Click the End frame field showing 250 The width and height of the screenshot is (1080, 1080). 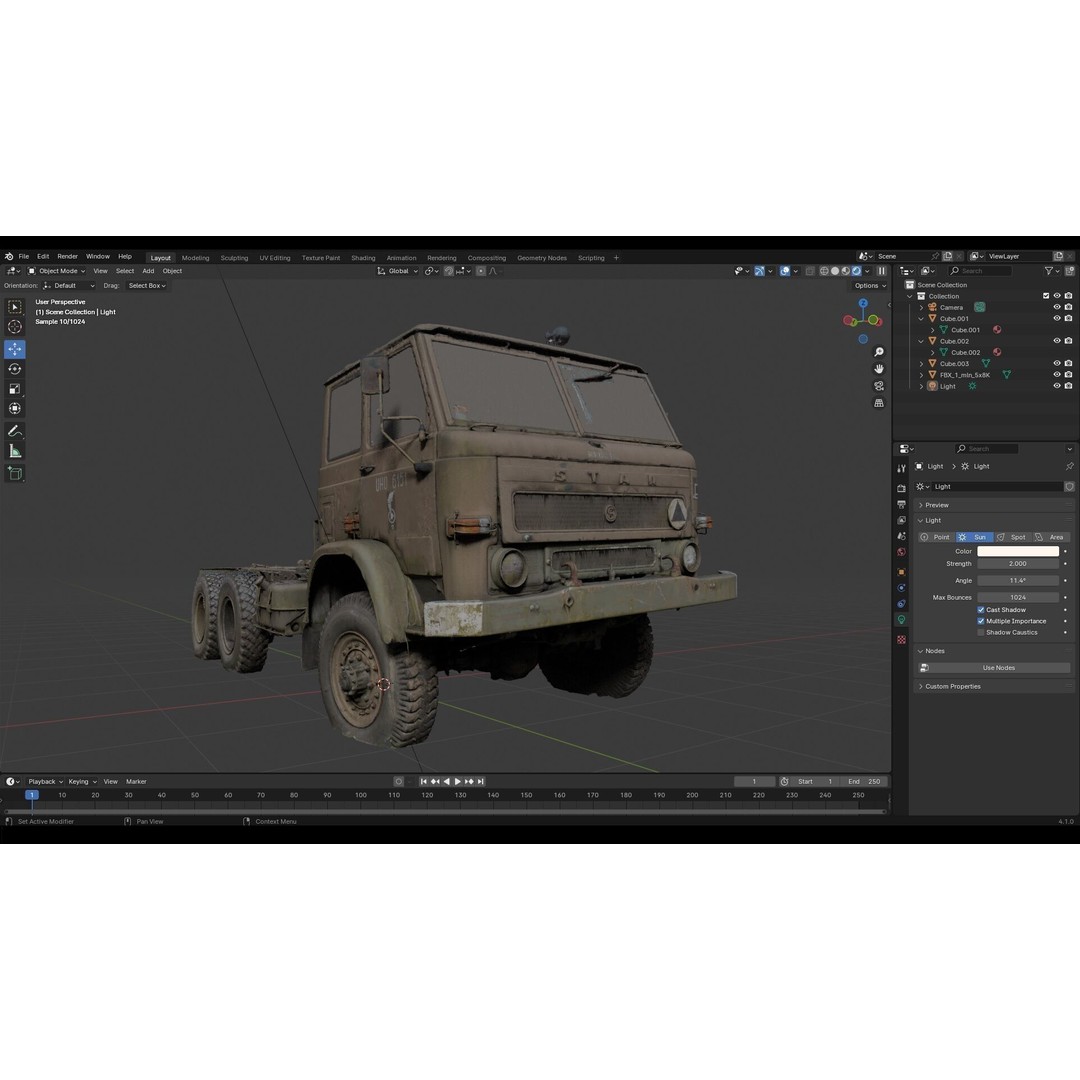(864, 782)
